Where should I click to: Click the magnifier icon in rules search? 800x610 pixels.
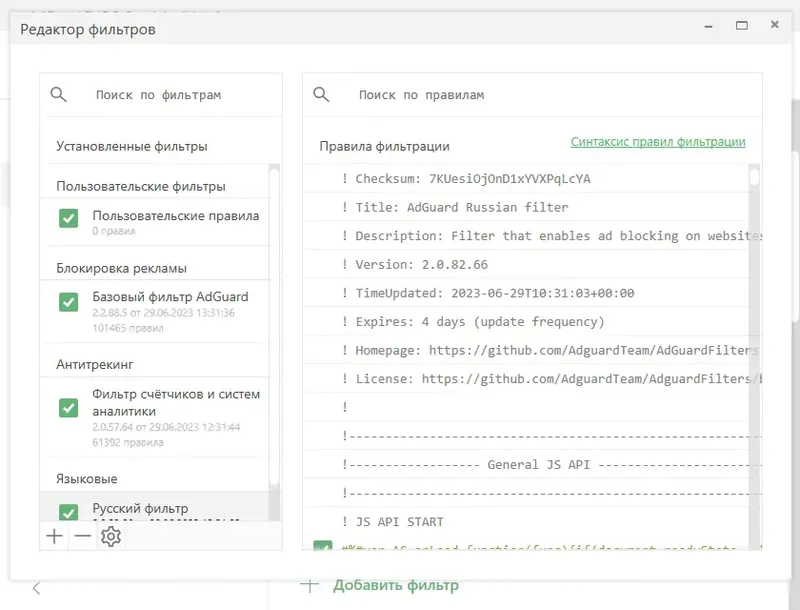pos(321,95)
